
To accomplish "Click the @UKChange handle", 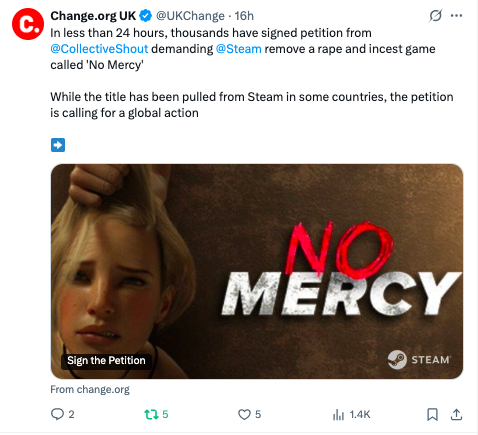I will [190, 16].
